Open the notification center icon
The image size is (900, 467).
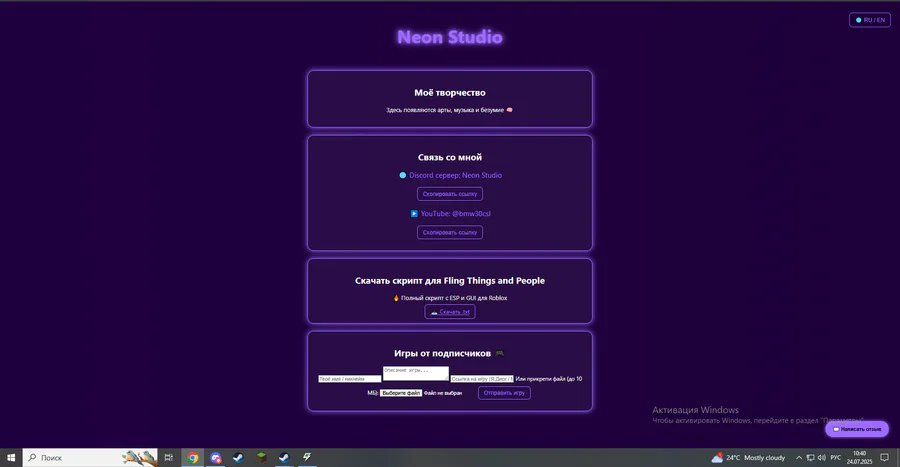[885, 458]
